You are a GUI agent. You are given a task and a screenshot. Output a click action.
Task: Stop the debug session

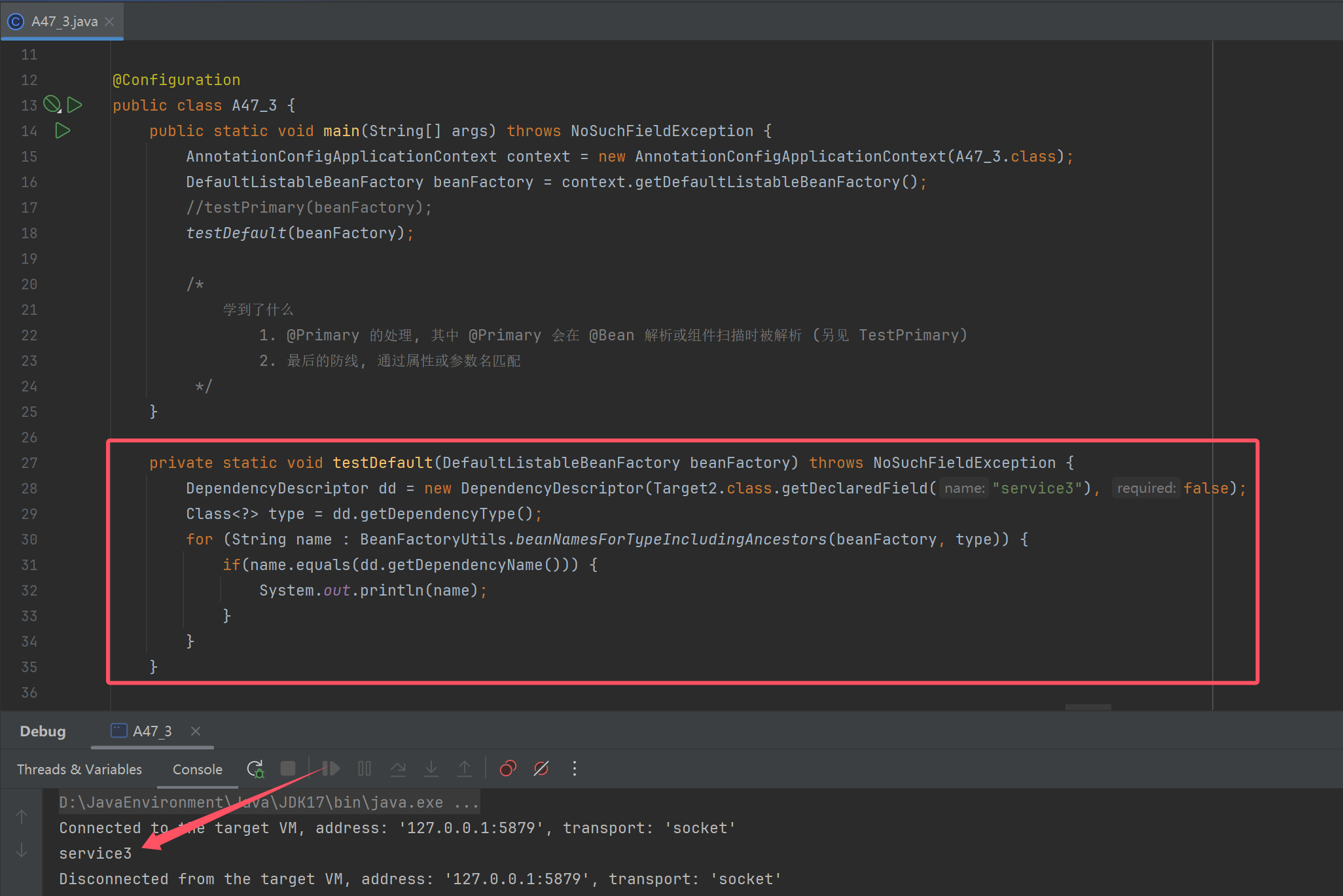click(x=288, y=768)
